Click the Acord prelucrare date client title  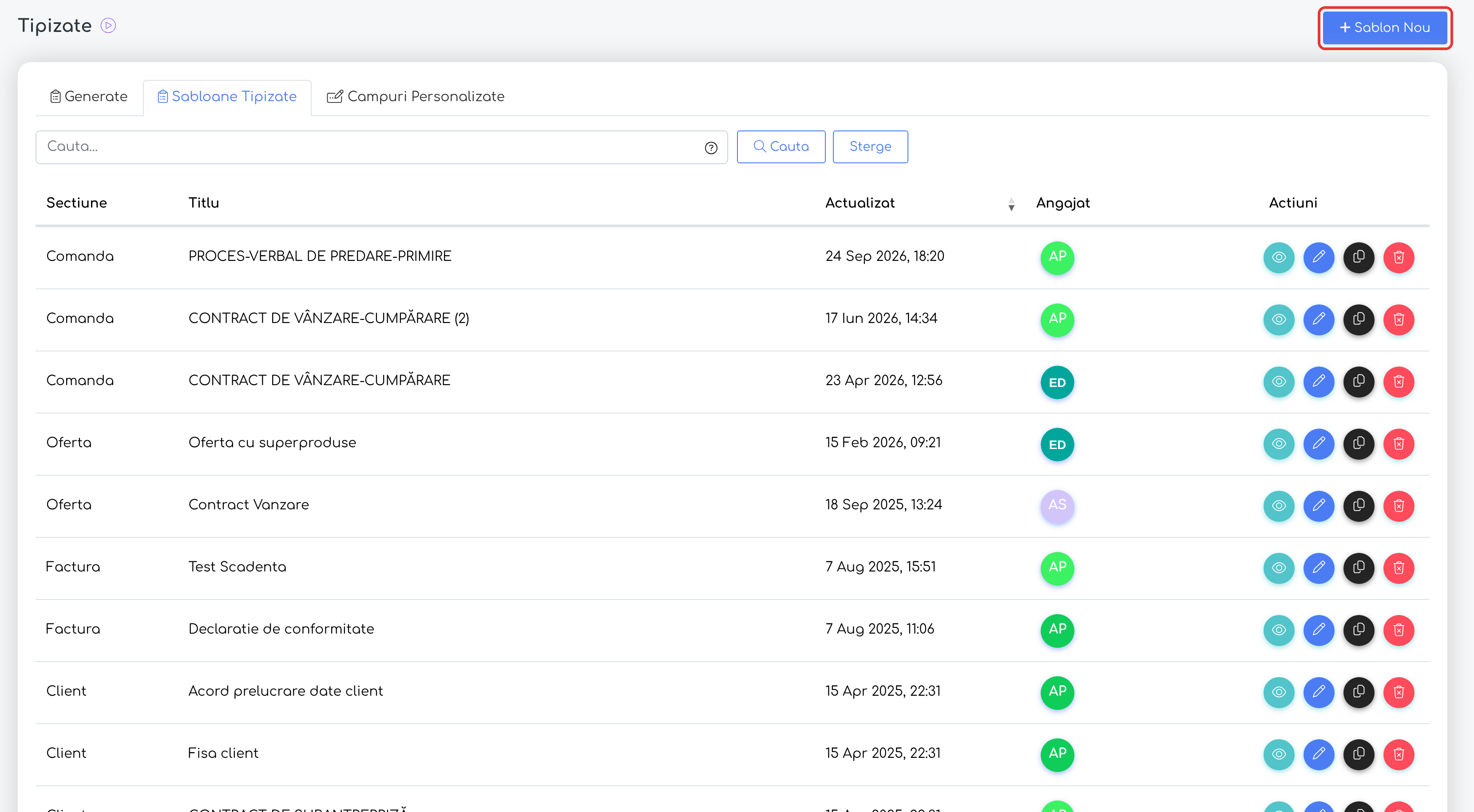click(x=285, y=691)
